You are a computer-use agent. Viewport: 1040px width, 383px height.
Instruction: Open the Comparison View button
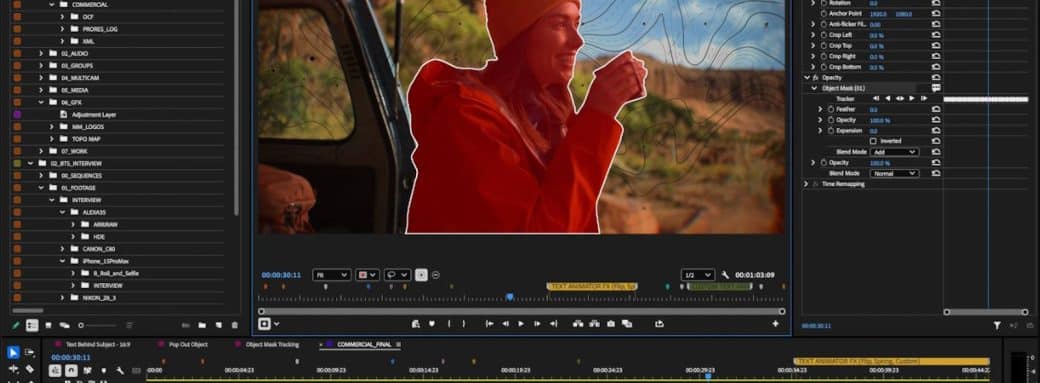[627, 324]
